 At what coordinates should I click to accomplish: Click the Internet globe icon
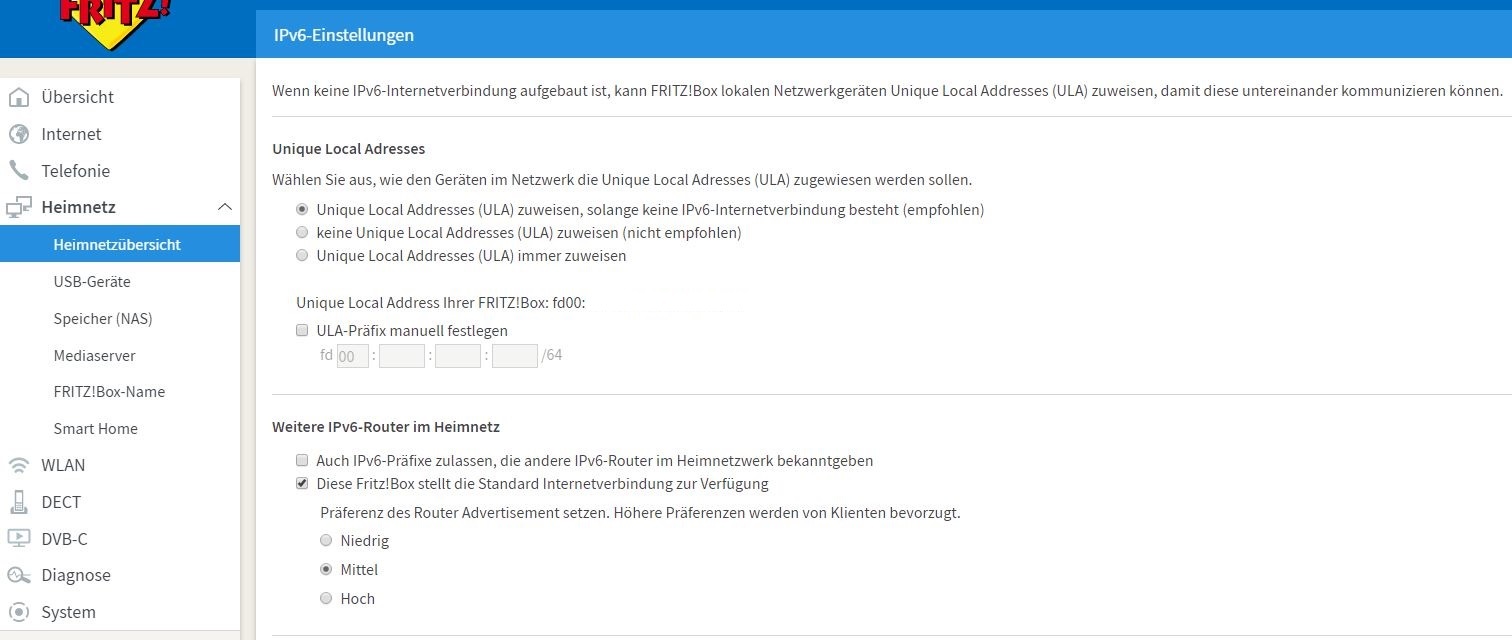[x=18, y=134]
